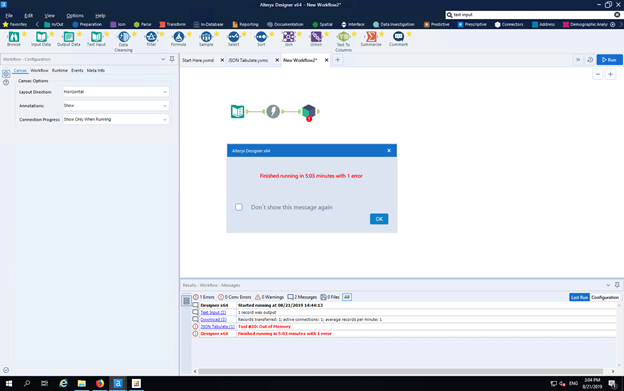This screenshot has height=391, width=624.
Task: Show previous tool palette categories arrow
Action: click(37, 24)
